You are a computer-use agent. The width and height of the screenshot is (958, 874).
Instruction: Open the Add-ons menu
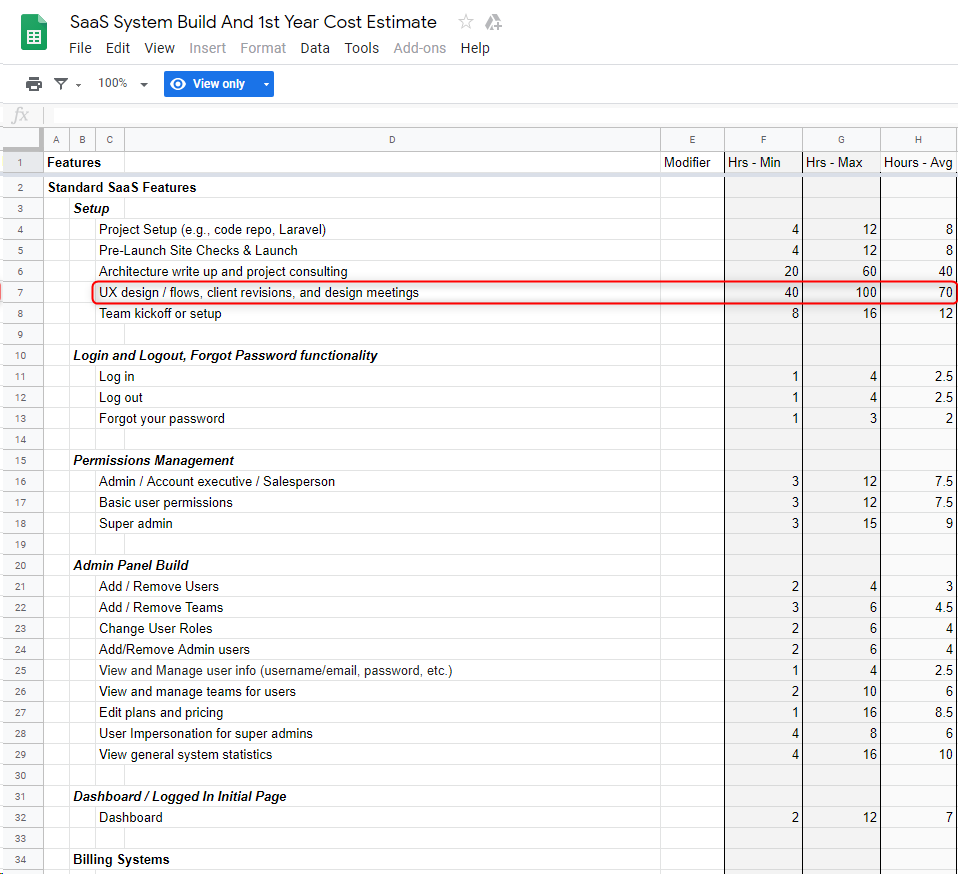coord(420,48)
